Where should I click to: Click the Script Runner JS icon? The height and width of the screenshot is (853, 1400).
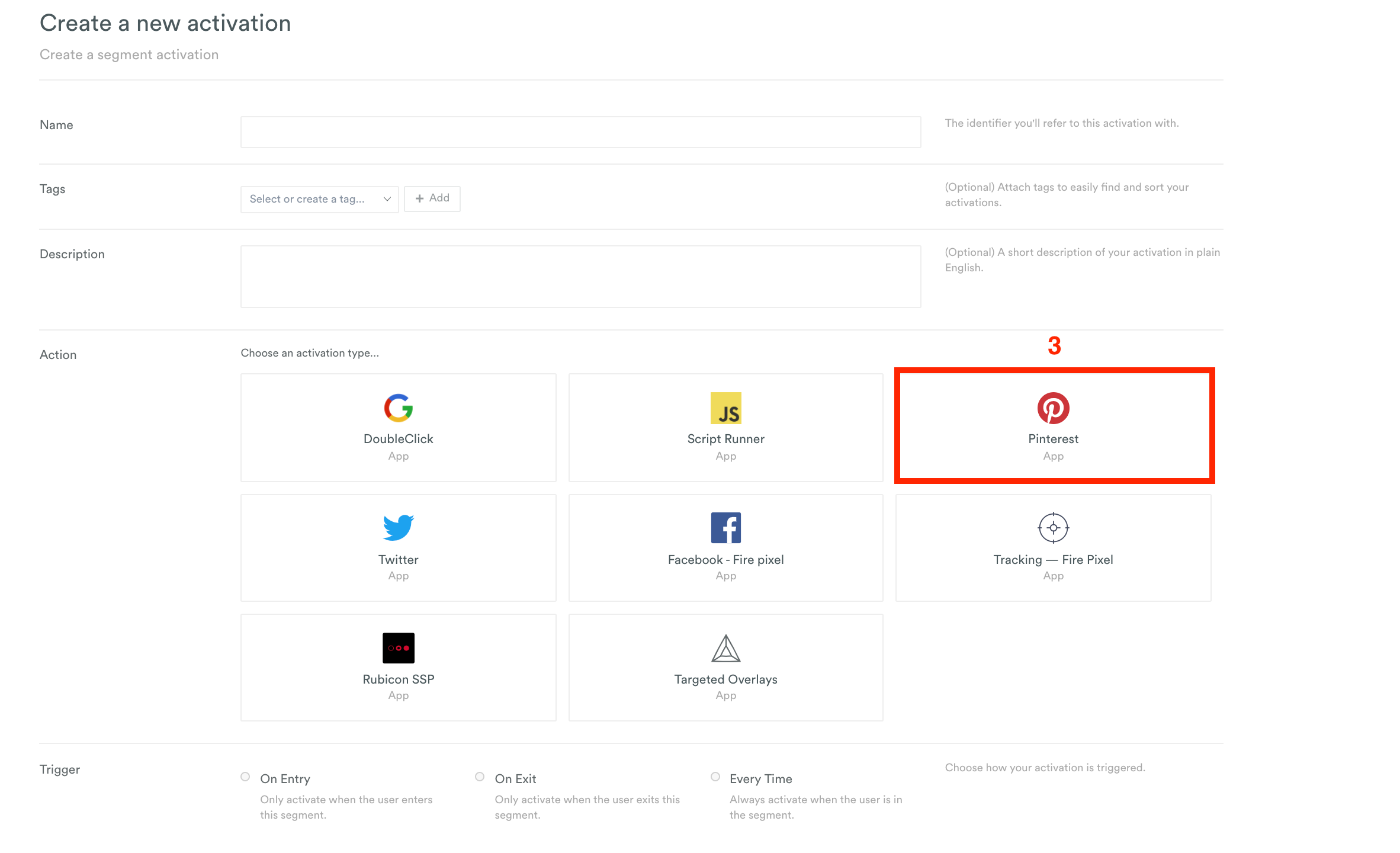725,408
